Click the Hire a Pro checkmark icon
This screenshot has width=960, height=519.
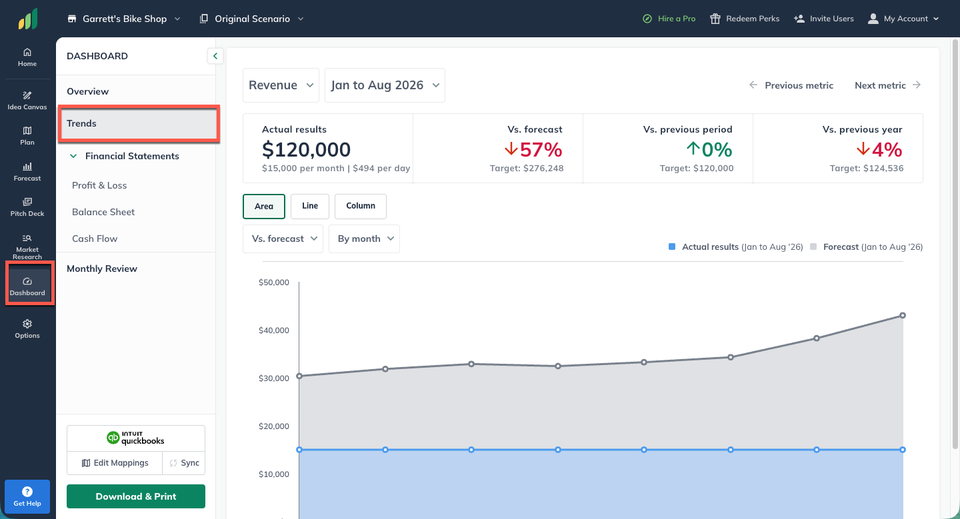point(647,19)
